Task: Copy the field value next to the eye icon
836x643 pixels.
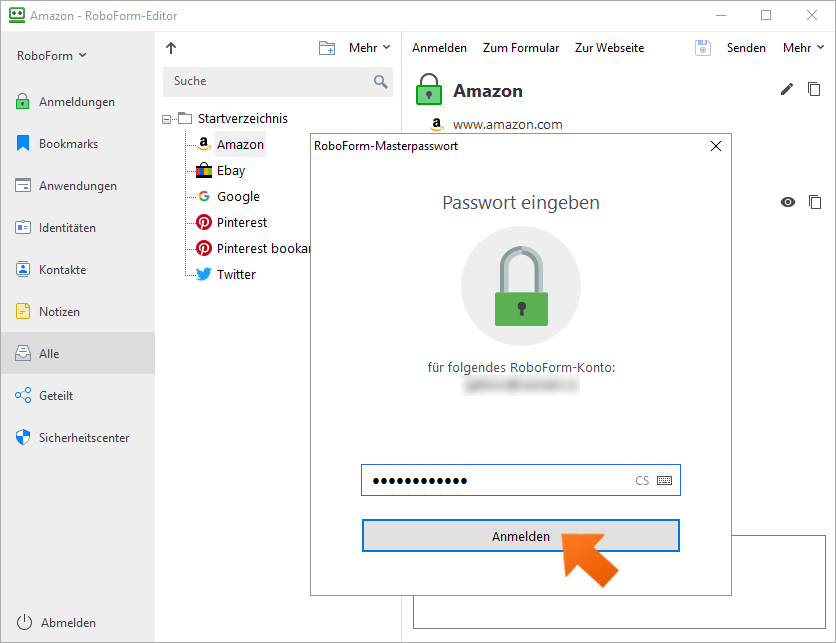Action: point(815,202)
